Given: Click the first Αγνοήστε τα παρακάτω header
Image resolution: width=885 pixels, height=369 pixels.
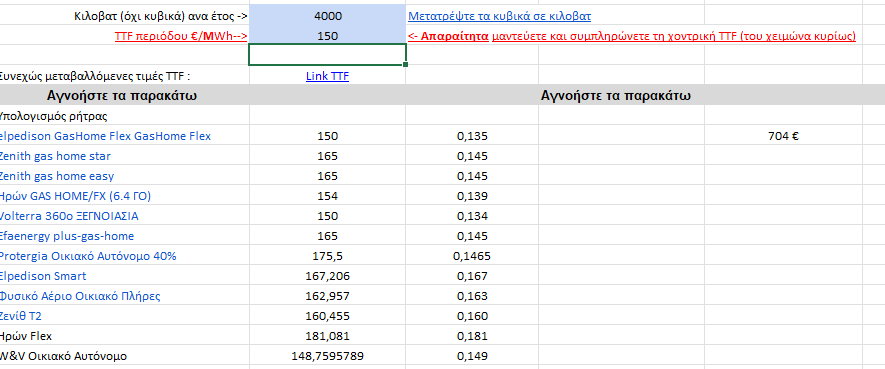Looking at the screenshot, I should point(122,96).
